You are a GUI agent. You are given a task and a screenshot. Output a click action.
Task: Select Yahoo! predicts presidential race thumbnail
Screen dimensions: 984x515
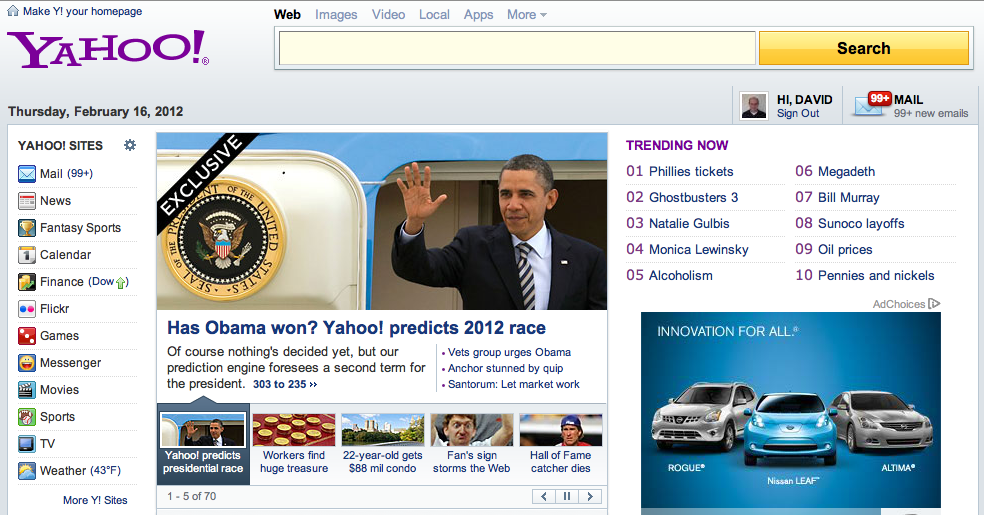pyautogui.click(x=203, y=444)
